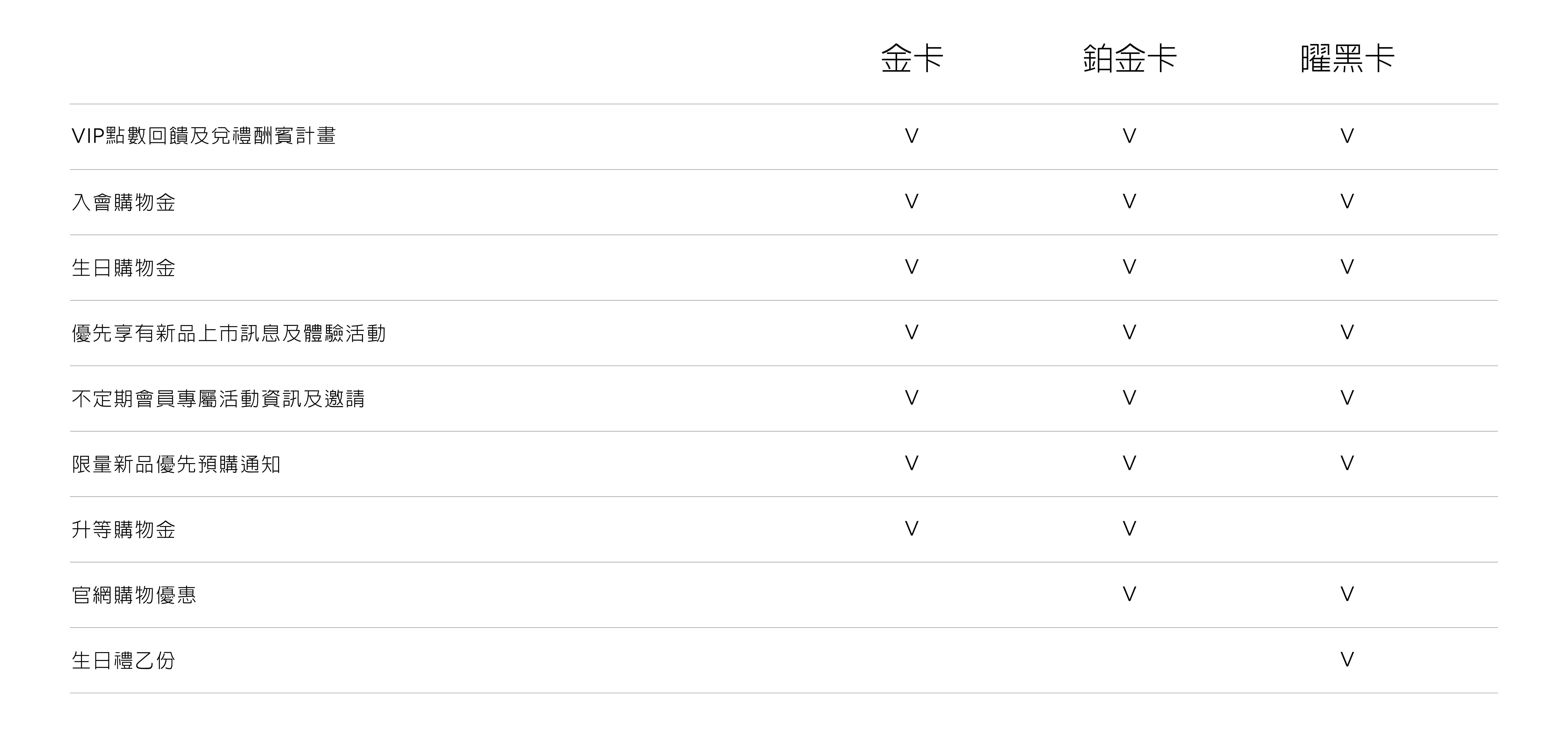Click the 金卡 checkmark for VIP點數回饋及兌禮酬賓計畫
Viewport: 1568px width, 735px height.
point(911,136)
